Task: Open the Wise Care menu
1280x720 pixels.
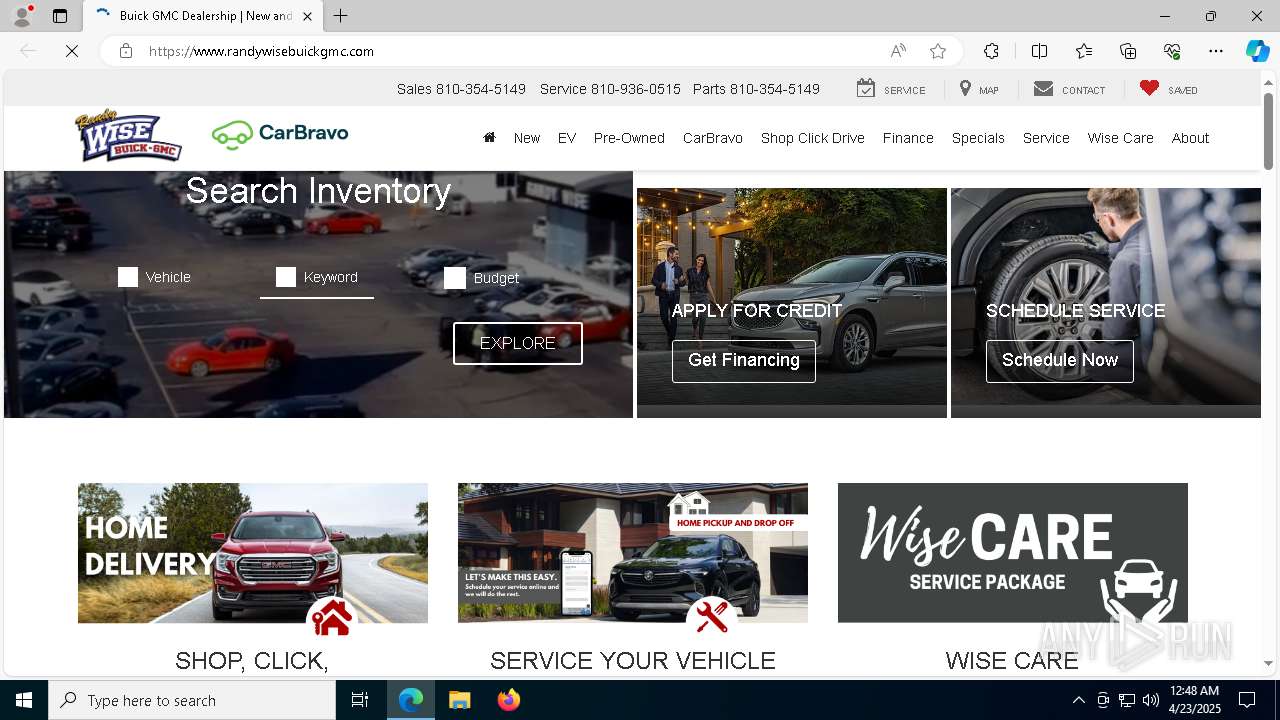Action: 1121,138
